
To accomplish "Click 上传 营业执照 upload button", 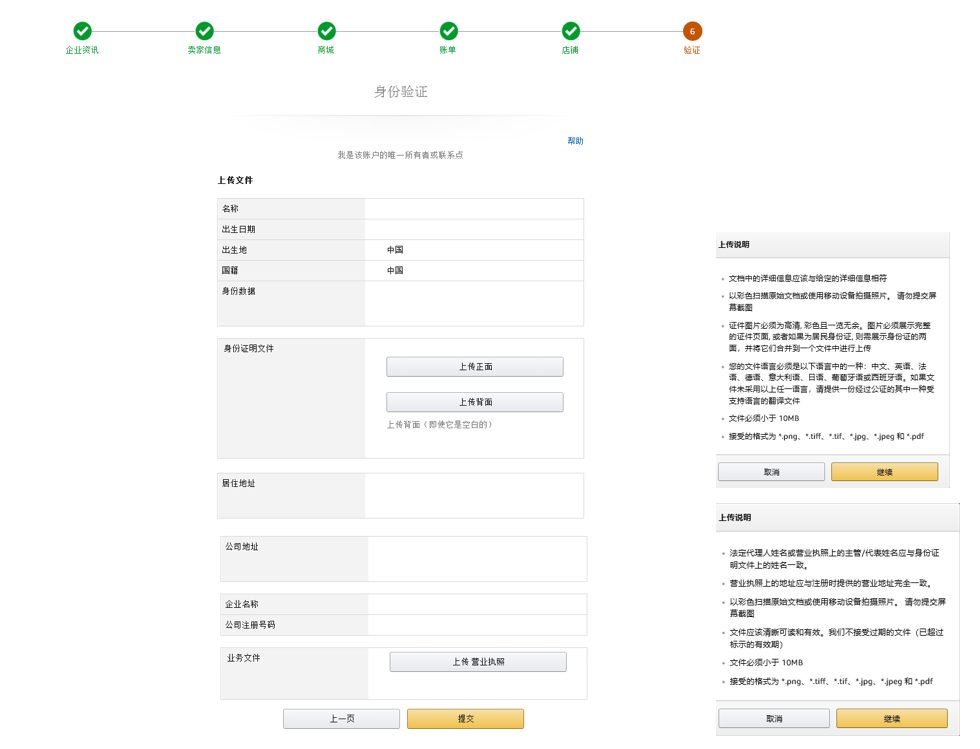I will (478, 661).
